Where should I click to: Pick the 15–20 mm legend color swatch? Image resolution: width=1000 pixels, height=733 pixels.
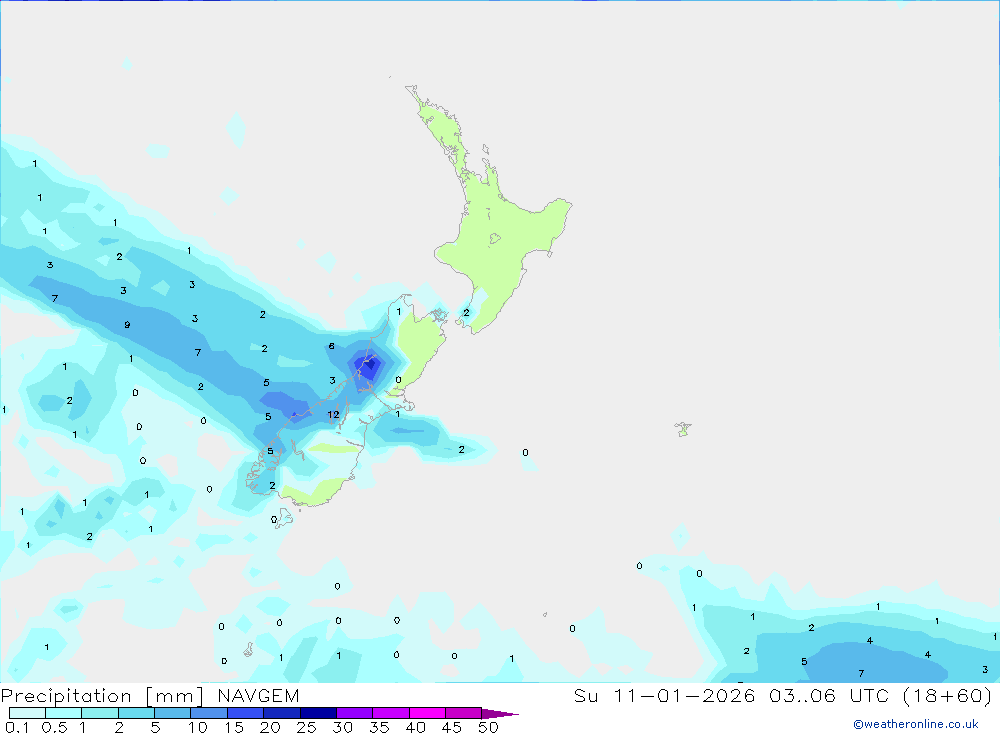click(246, 713)
